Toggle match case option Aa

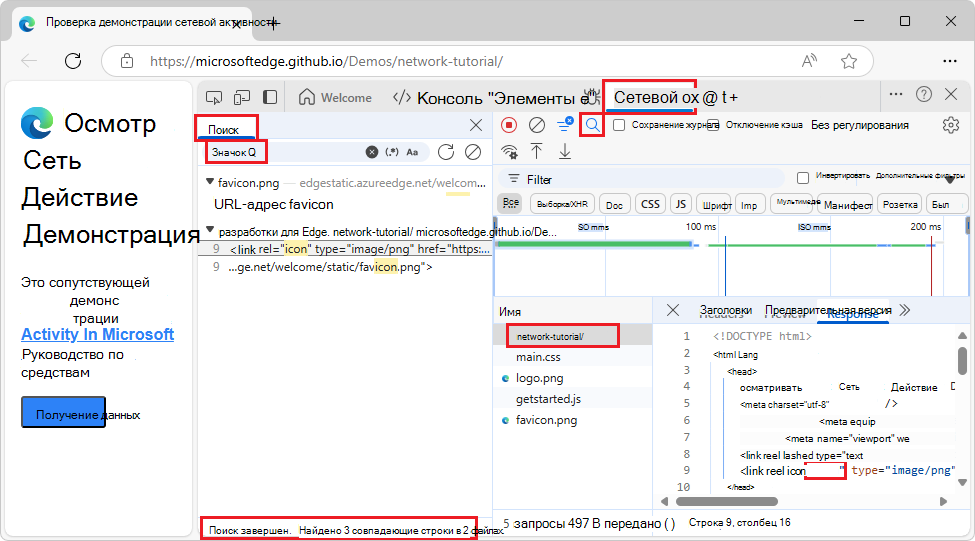click(x=412, y=152)
